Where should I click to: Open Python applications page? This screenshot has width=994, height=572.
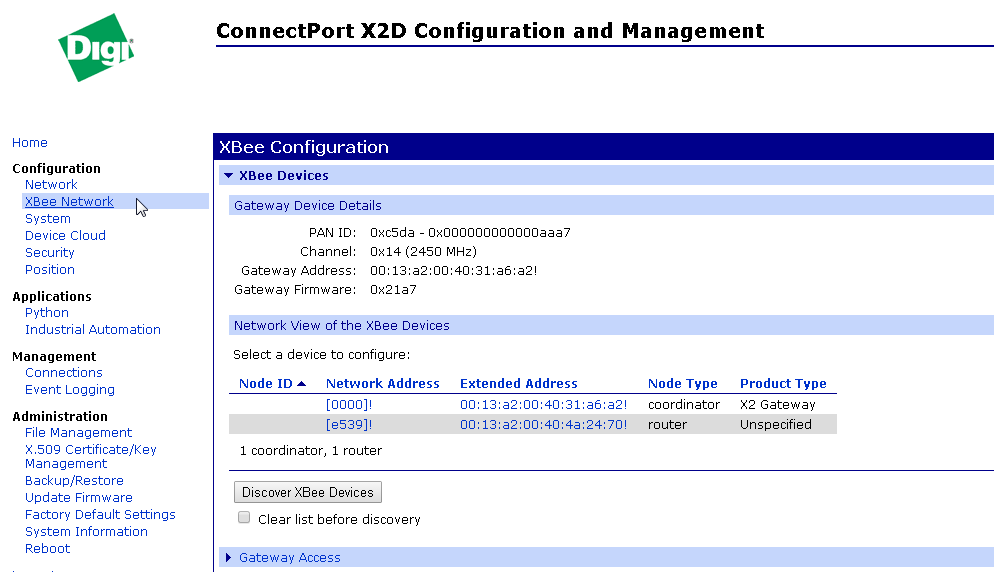point(47,313)
